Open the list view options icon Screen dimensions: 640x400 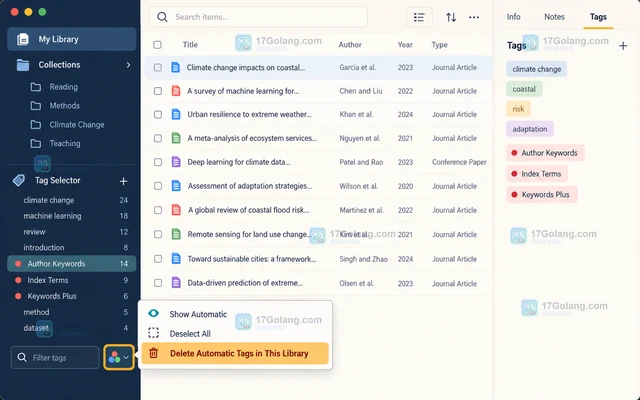click(419, 17)
